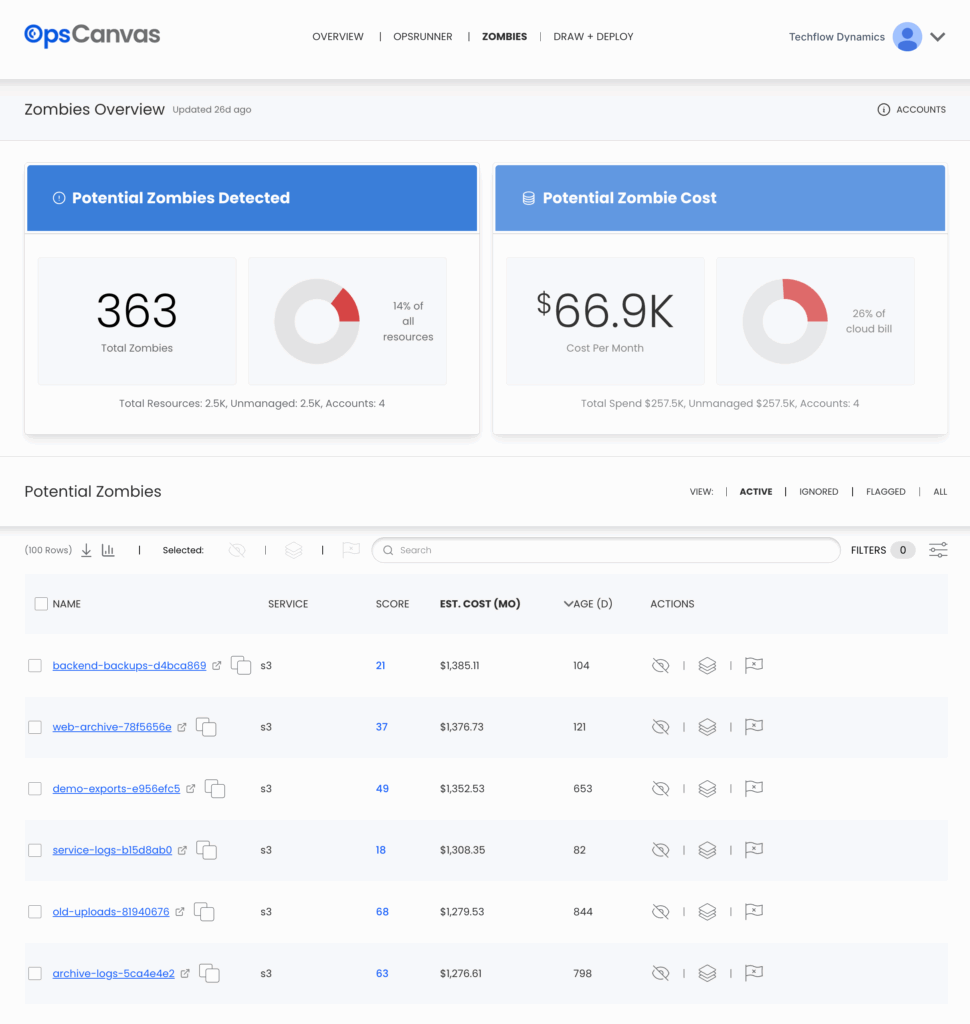Switch to the FLAGGED view
970x1024 pixels.
(885, 492)
